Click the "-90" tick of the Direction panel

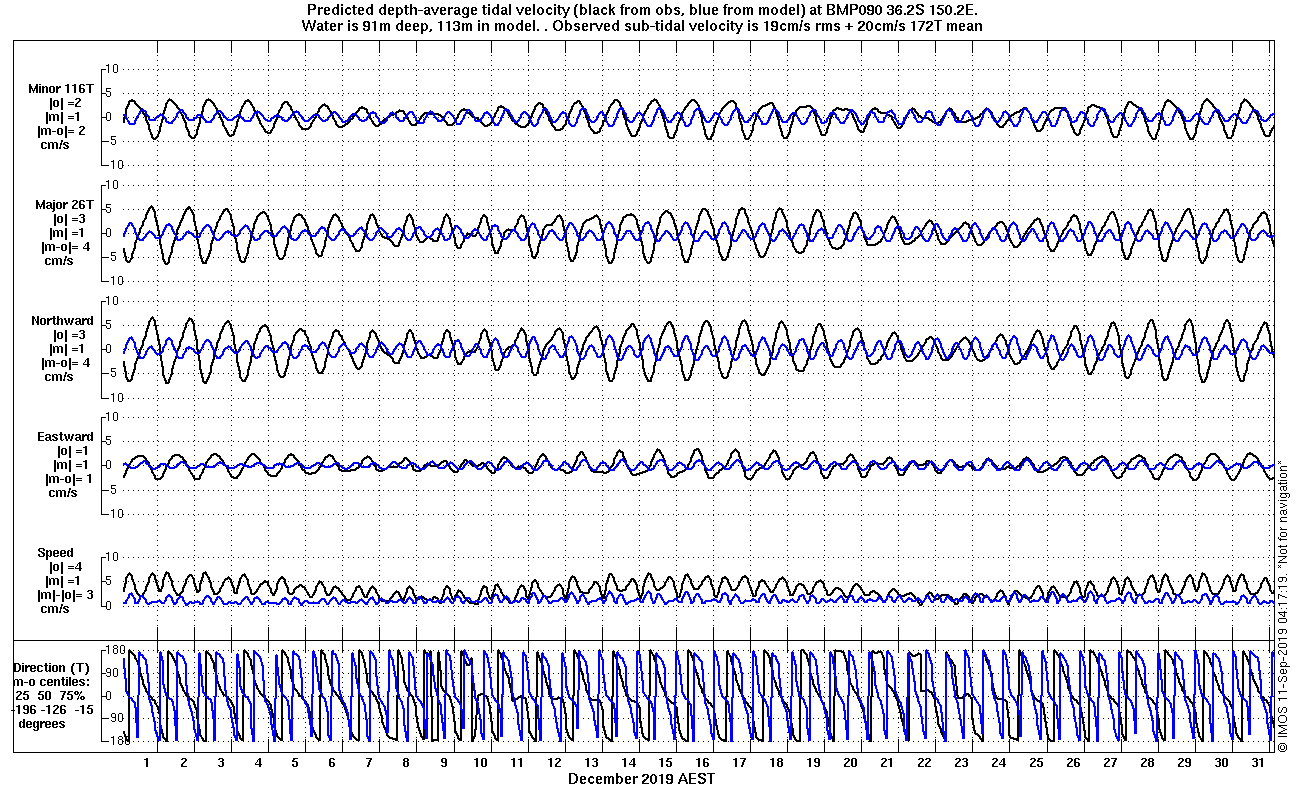[111, 718]
